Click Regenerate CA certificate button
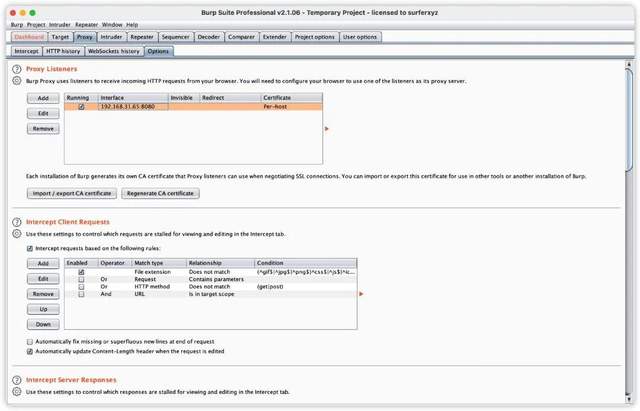Image resolution: width=640 pixels, height=411 pixels. tap(160, 193)
